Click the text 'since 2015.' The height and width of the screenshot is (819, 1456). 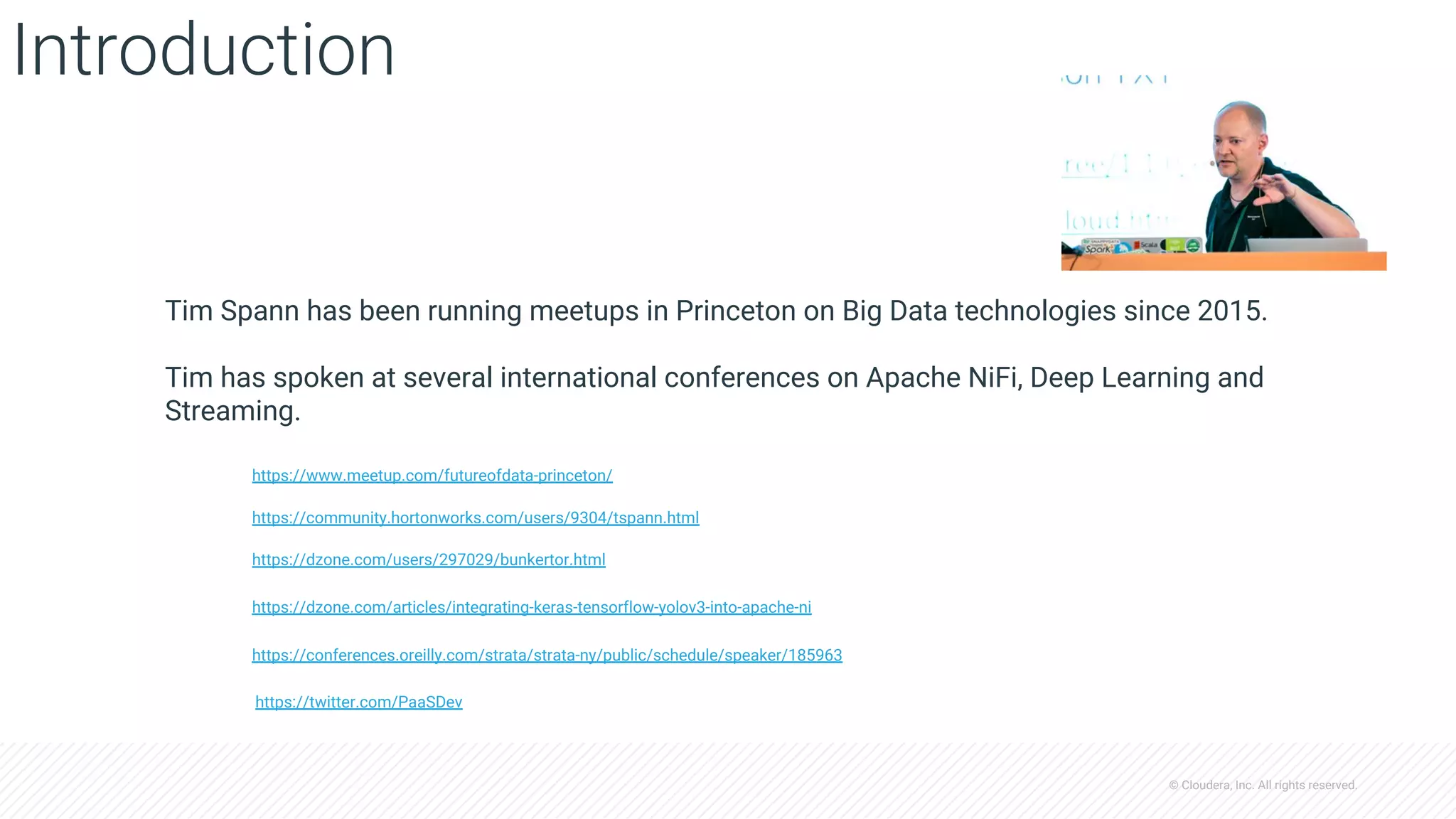[1195, 311]
